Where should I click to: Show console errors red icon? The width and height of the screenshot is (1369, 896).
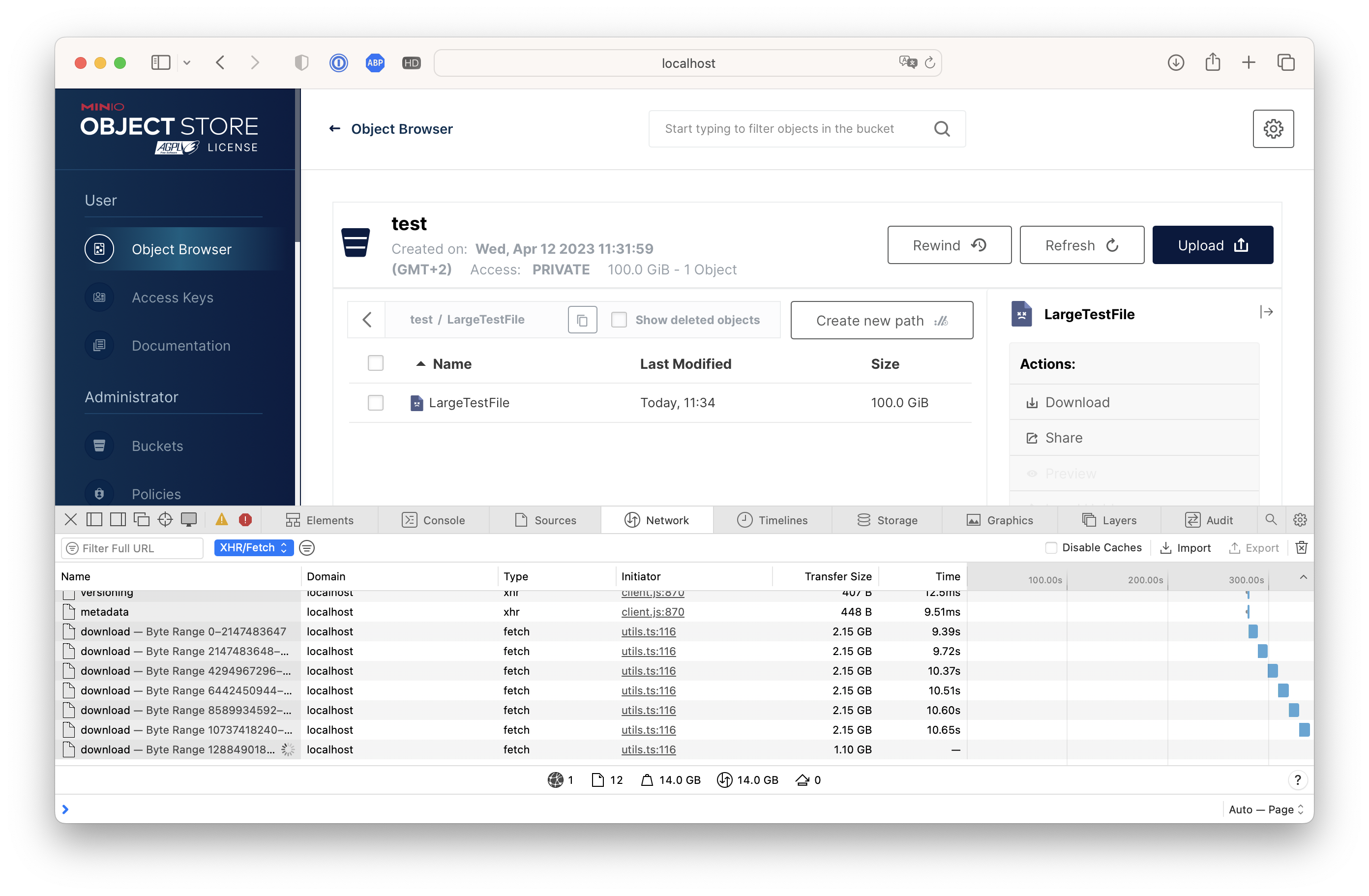click(245, 520)
